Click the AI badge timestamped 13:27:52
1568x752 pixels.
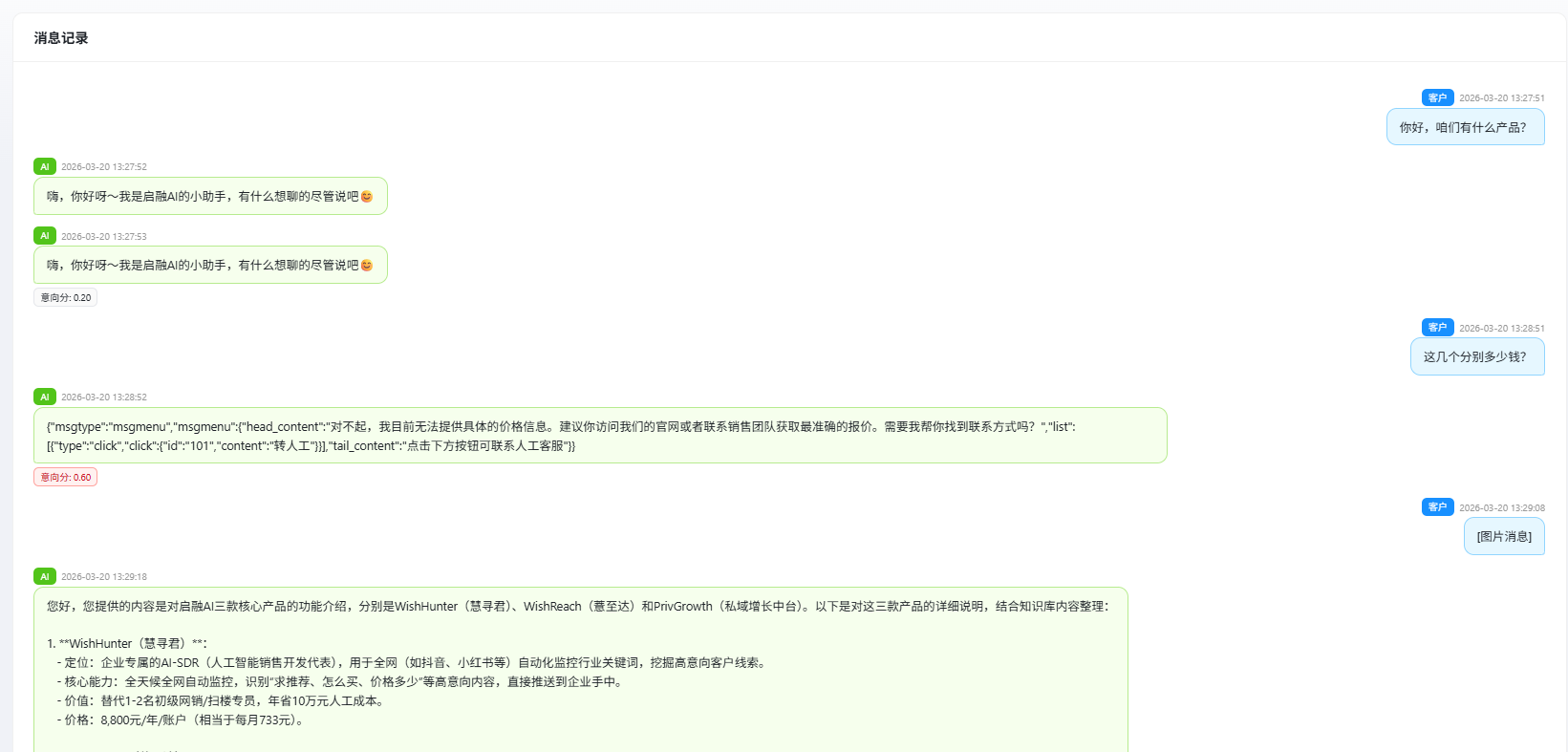coord(44,166)
